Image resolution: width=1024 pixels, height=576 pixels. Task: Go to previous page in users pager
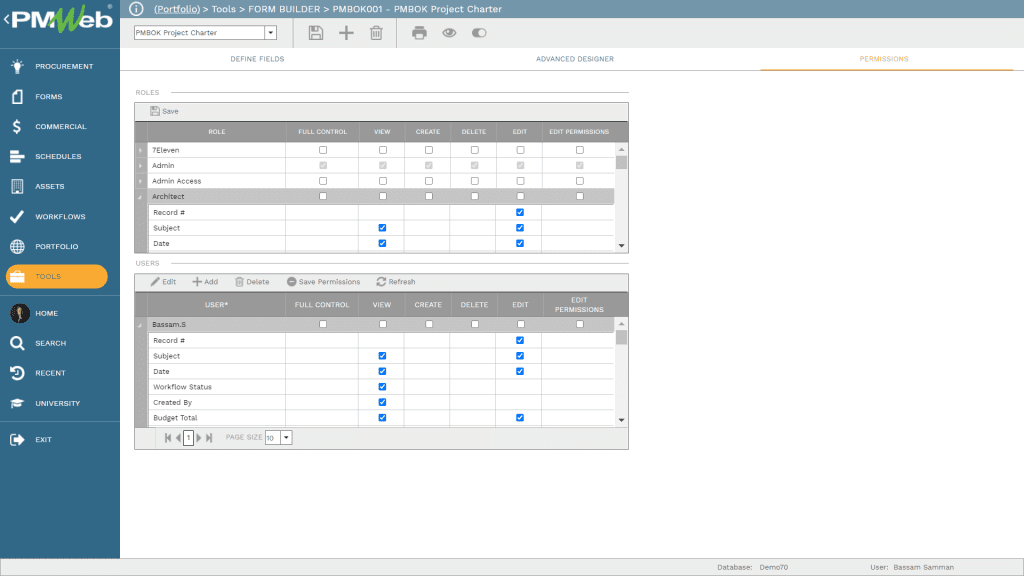(178, 438)
